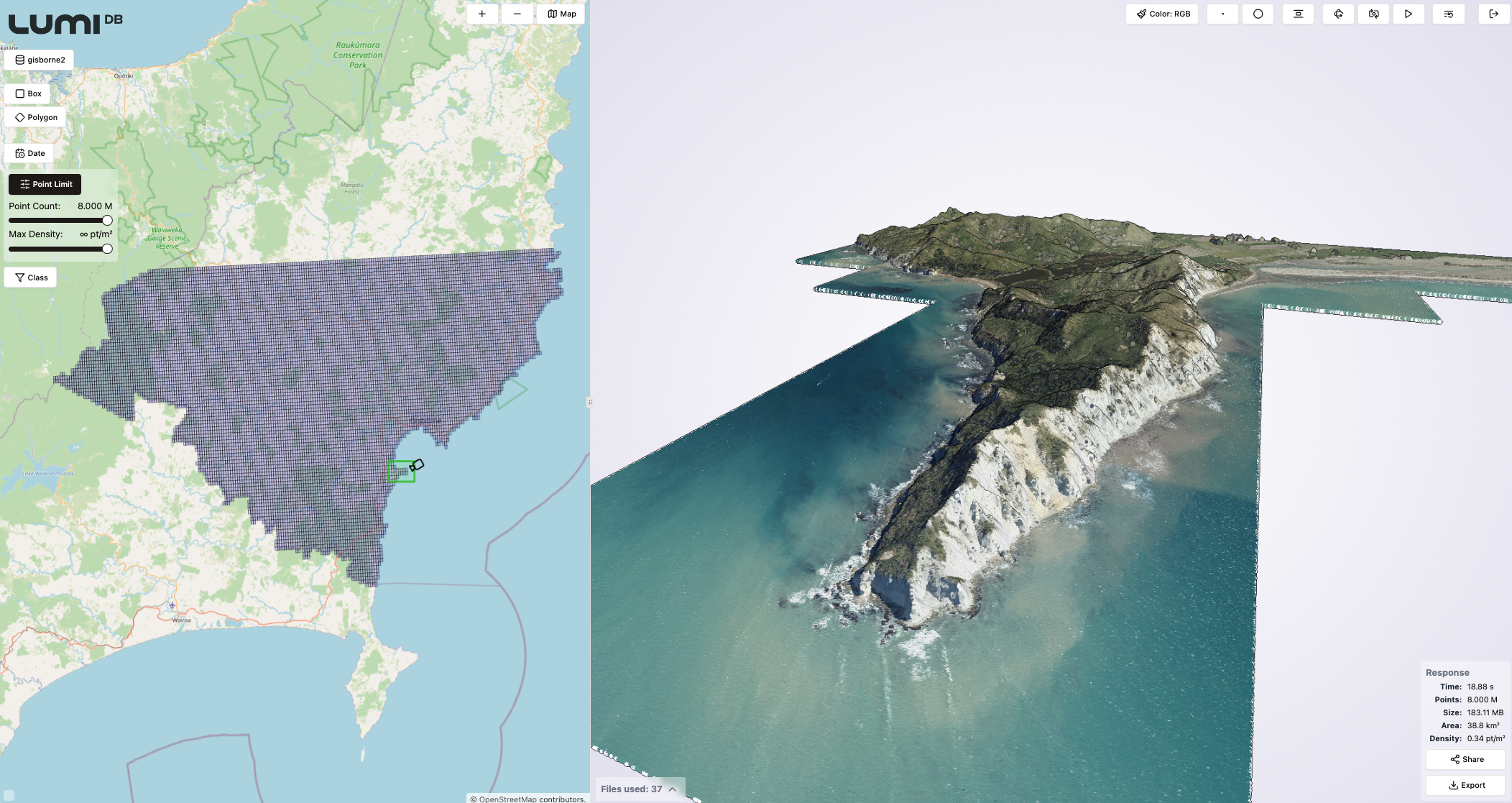Click the Response Area 38.8 km² value

coord(1483,725)
